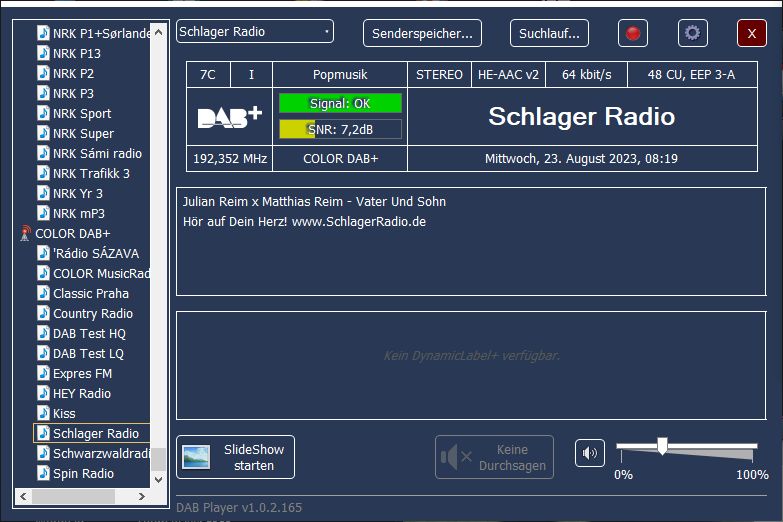This screenshot has width=783, height=522.
Task: Open the Schlager Radio station dropdown
Action: (x=255, y=32)
